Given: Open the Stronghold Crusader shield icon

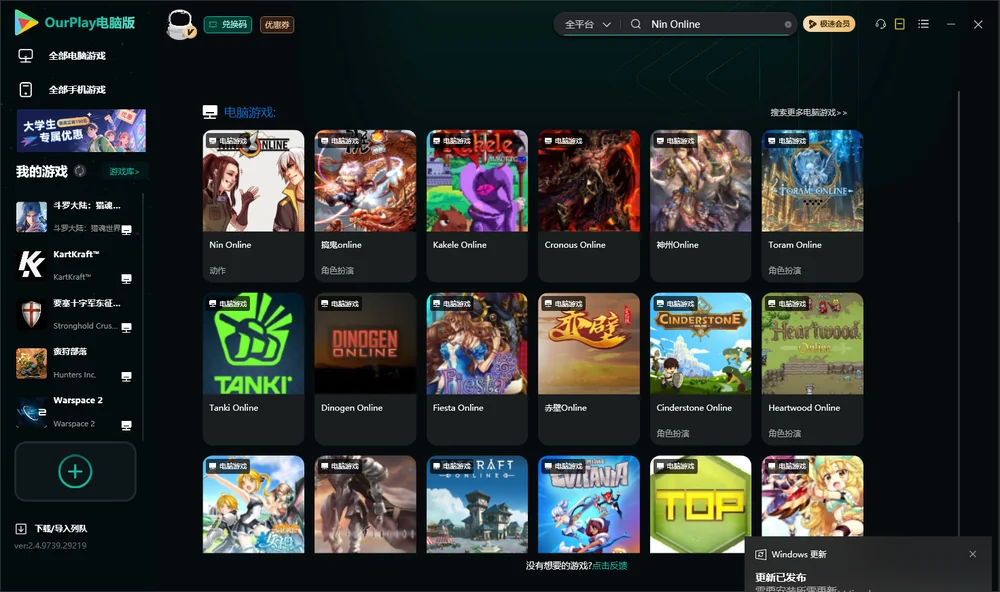Looking at the screenshot, I should click(x=31, y=314).
